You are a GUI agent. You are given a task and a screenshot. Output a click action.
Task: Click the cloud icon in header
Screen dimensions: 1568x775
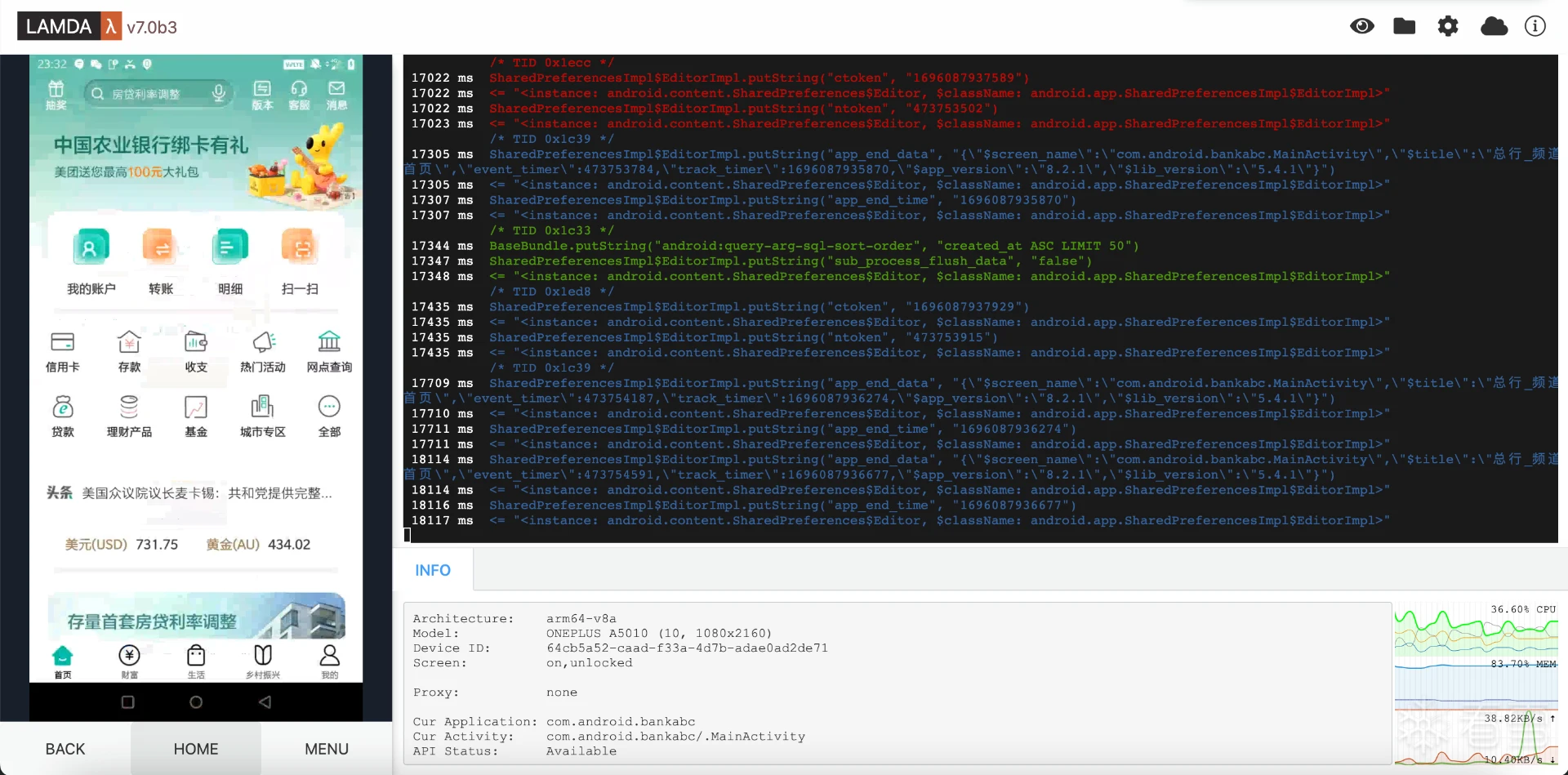[1494, 26]
